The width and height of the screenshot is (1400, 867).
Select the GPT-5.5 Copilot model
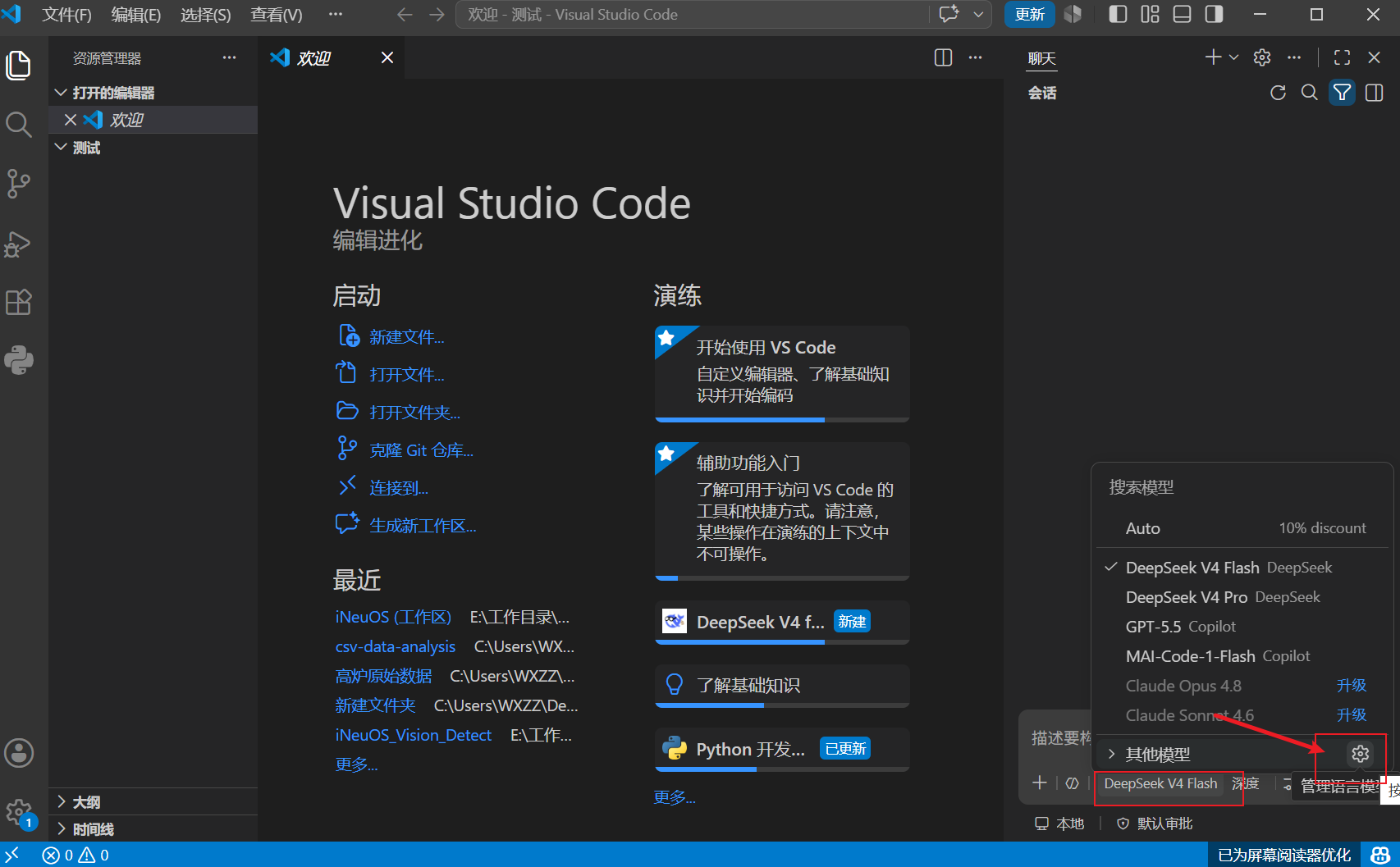tap(1242, 627)
